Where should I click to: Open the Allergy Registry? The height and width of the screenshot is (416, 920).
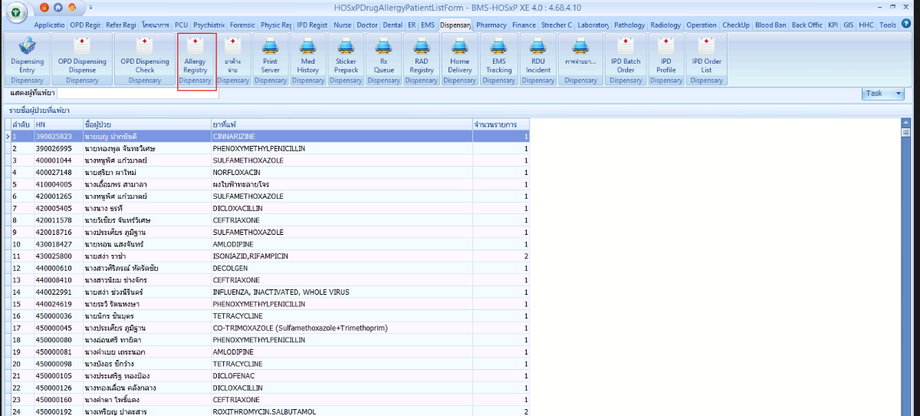pyautogui.click(x=196, y=58)
